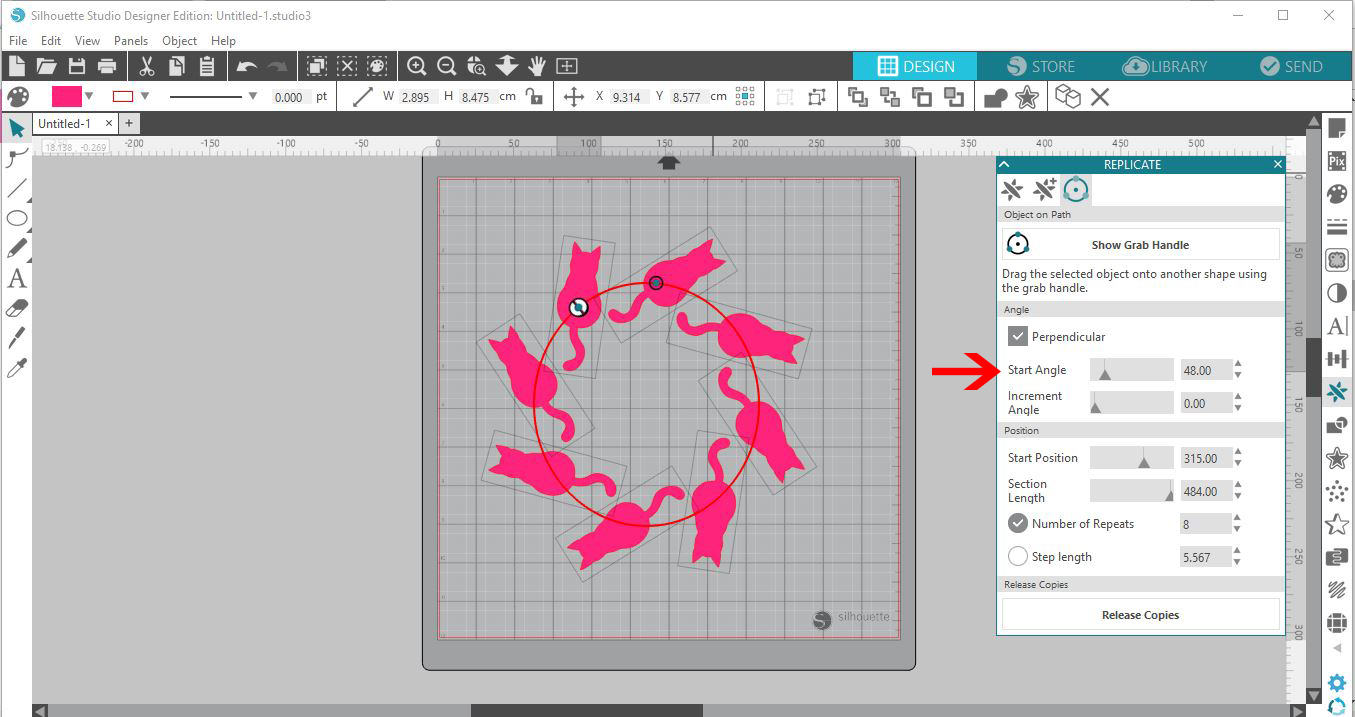
Task: Choose the Select arrow tool
Action: click(17, 128)
